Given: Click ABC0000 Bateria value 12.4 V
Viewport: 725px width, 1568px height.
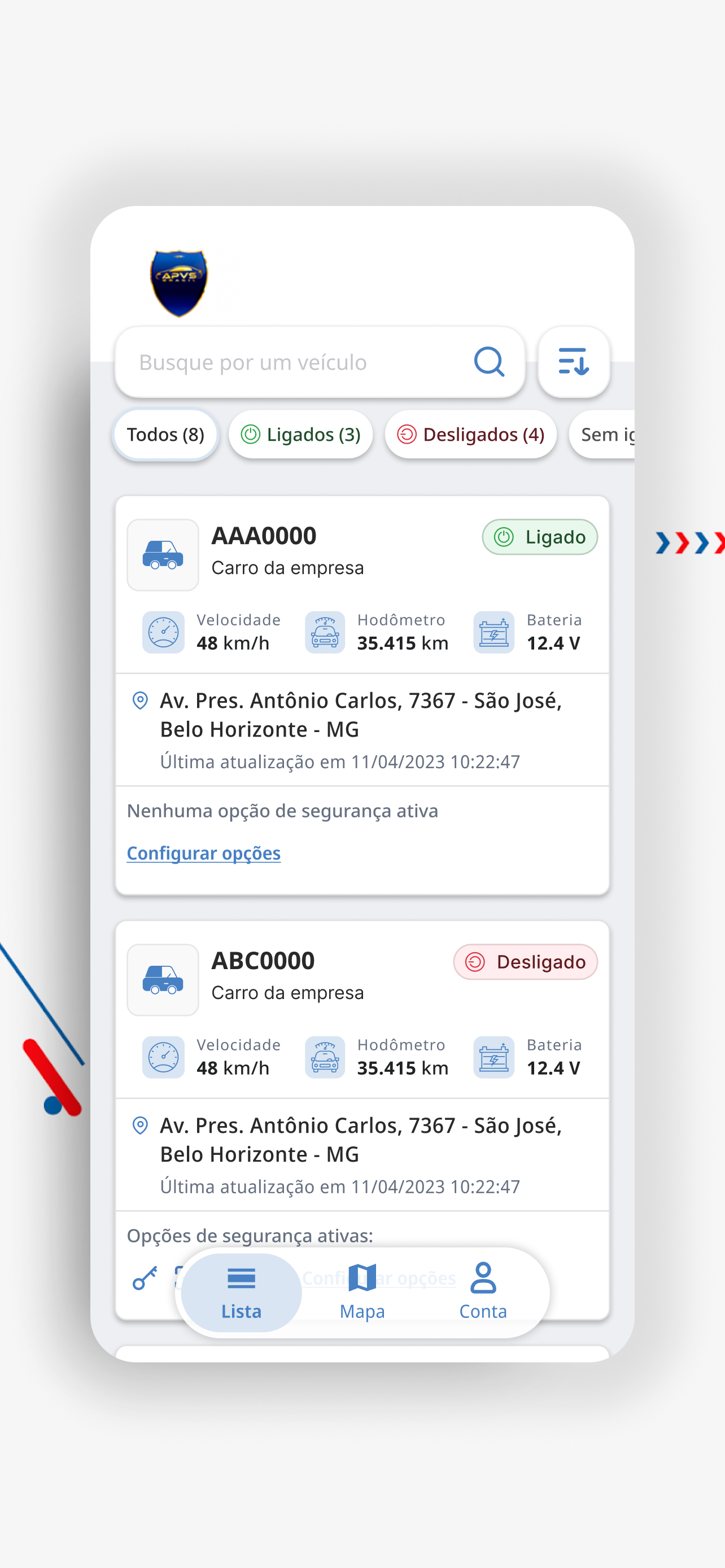Looking at the screenshot, I should tap(553, 1068).
